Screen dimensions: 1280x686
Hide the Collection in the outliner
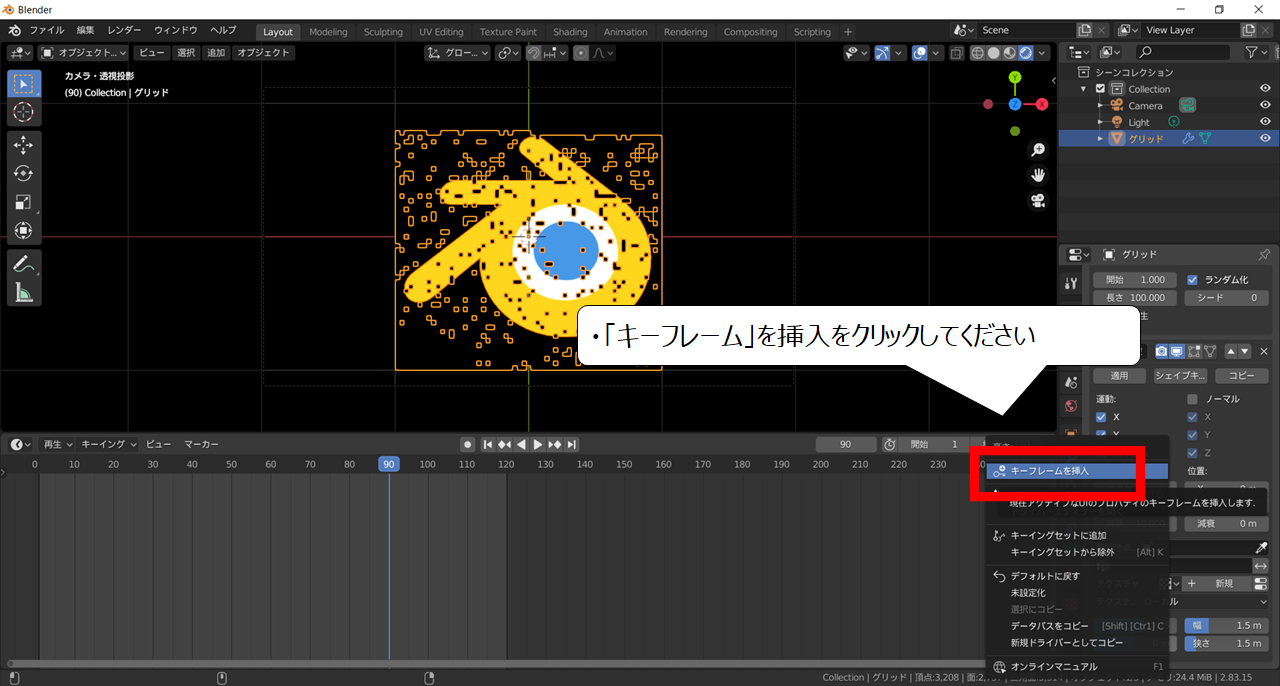point(1265,89)
